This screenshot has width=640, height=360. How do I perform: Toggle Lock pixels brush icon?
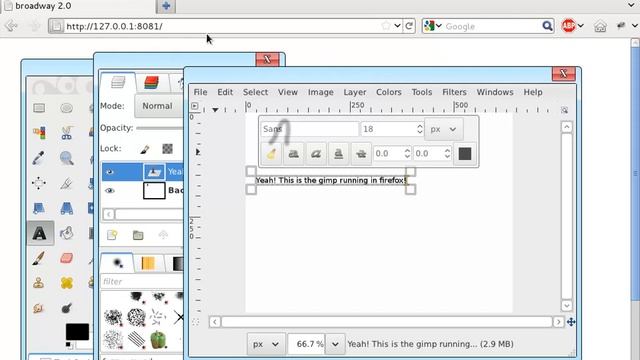click(x=144, y=149)
